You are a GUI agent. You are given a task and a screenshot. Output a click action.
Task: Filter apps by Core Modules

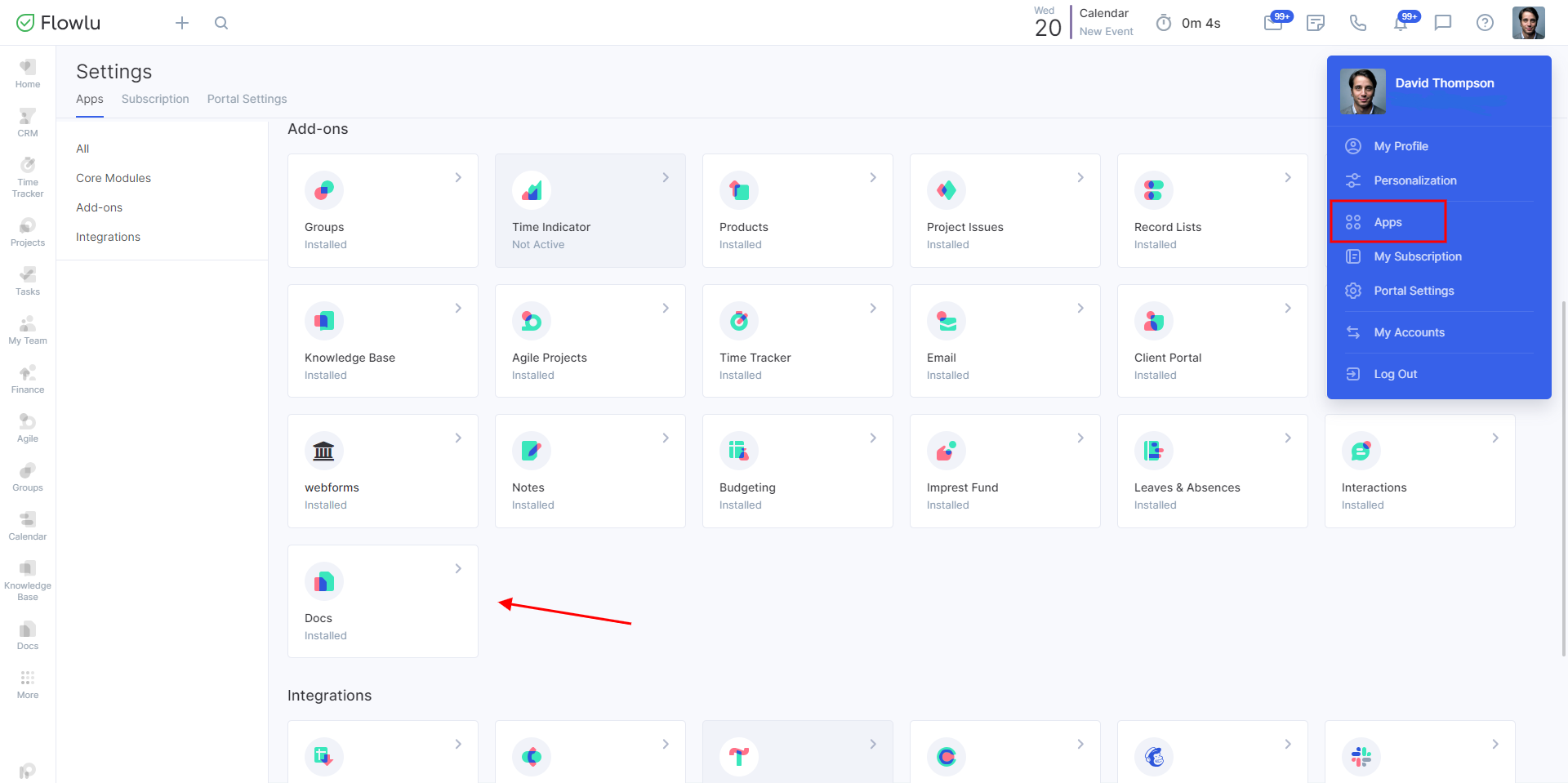click(114, 178)
